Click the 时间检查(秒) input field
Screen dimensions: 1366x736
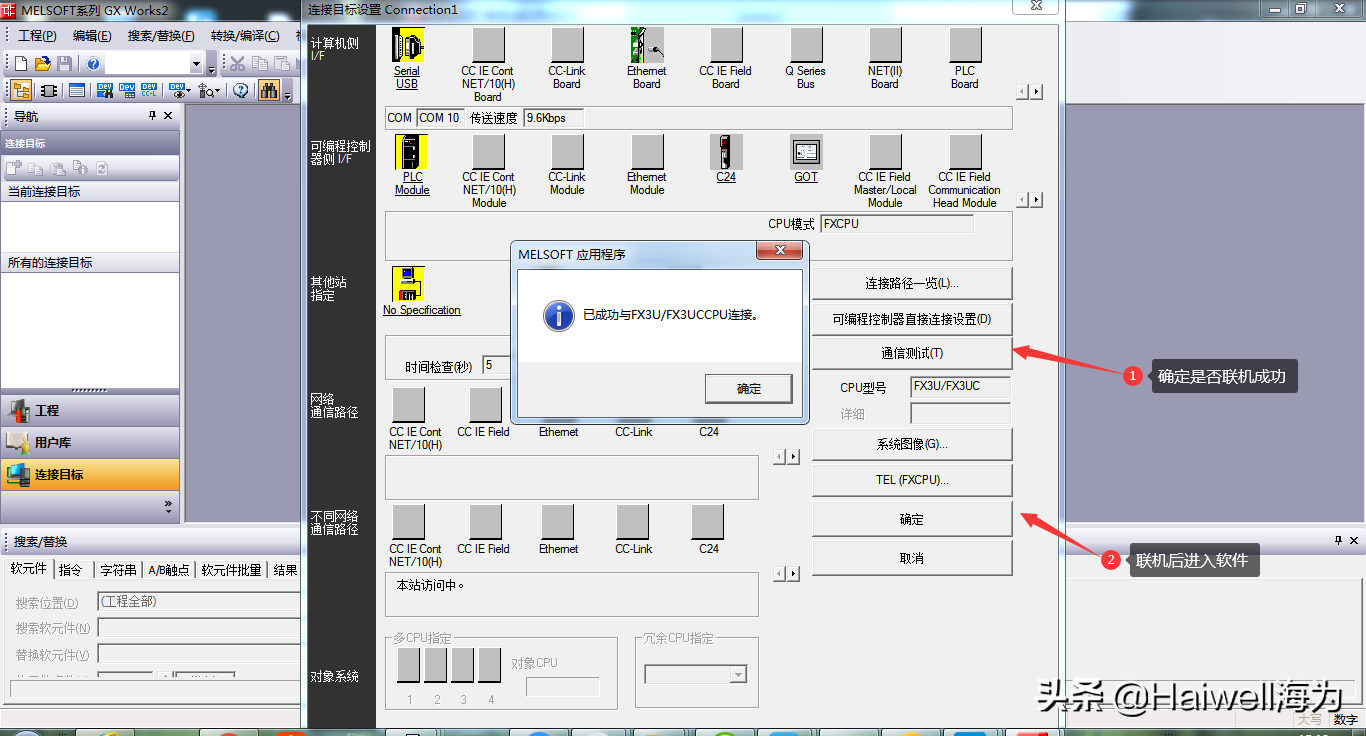(497, 366)
